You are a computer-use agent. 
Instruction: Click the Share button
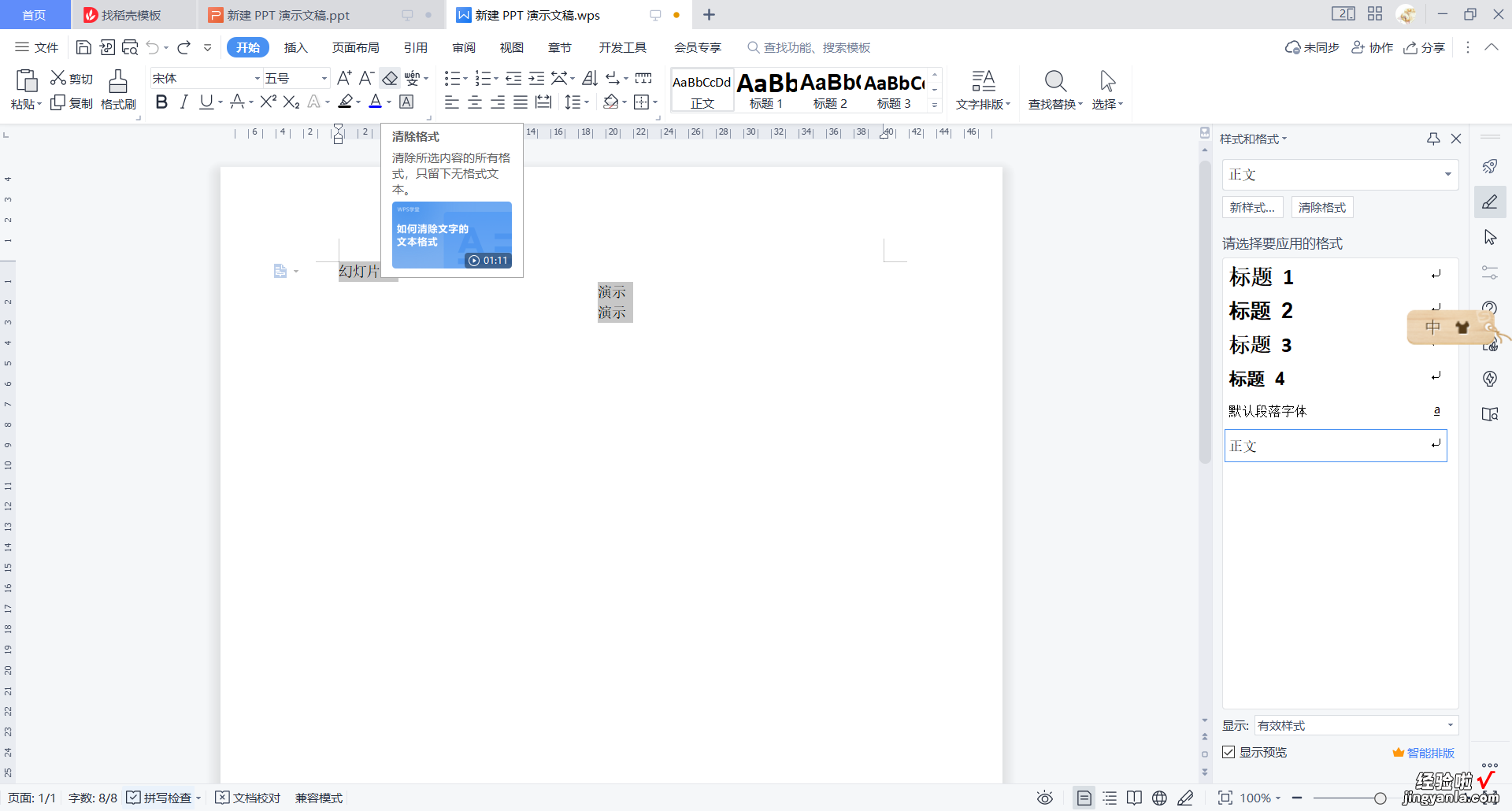1425,47
